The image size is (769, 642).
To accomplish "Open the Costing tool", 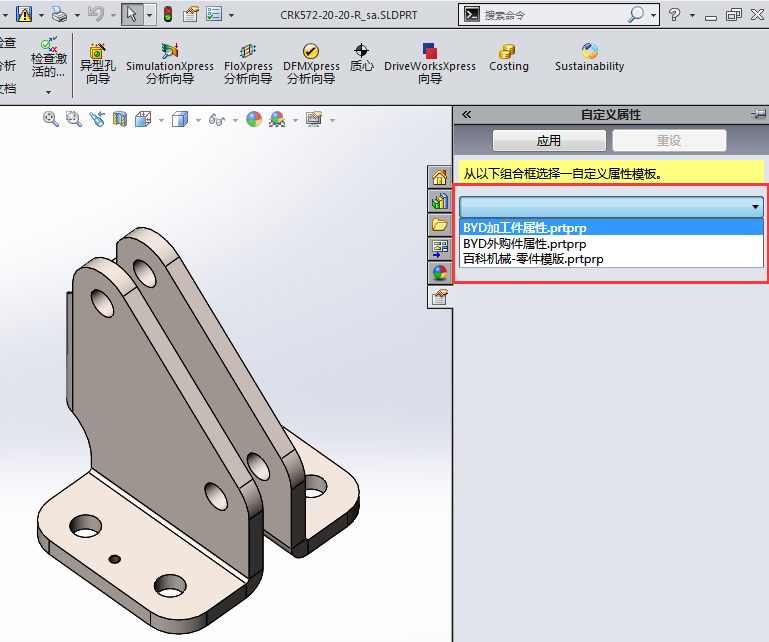I will click(509, 58).
